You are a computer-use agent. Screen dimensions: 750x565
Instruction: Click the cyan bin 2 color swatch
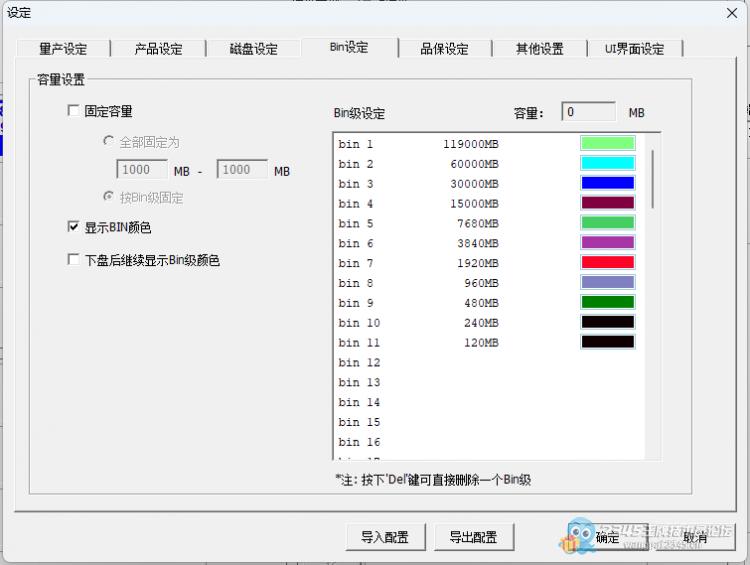607,163
